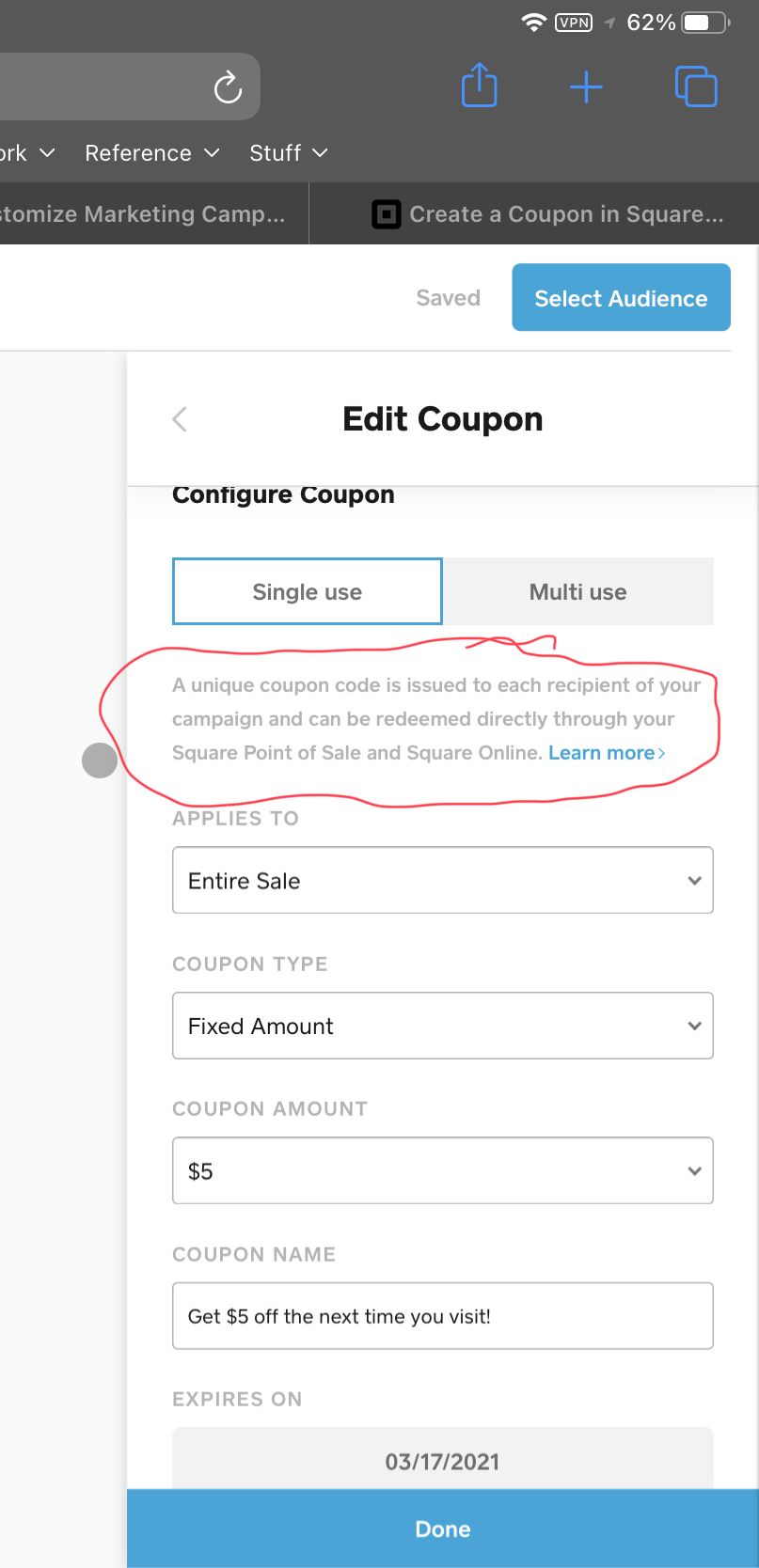The image size is (759, 1568).
Task: Switch coupon to Multi use
Action: (577, 592)
